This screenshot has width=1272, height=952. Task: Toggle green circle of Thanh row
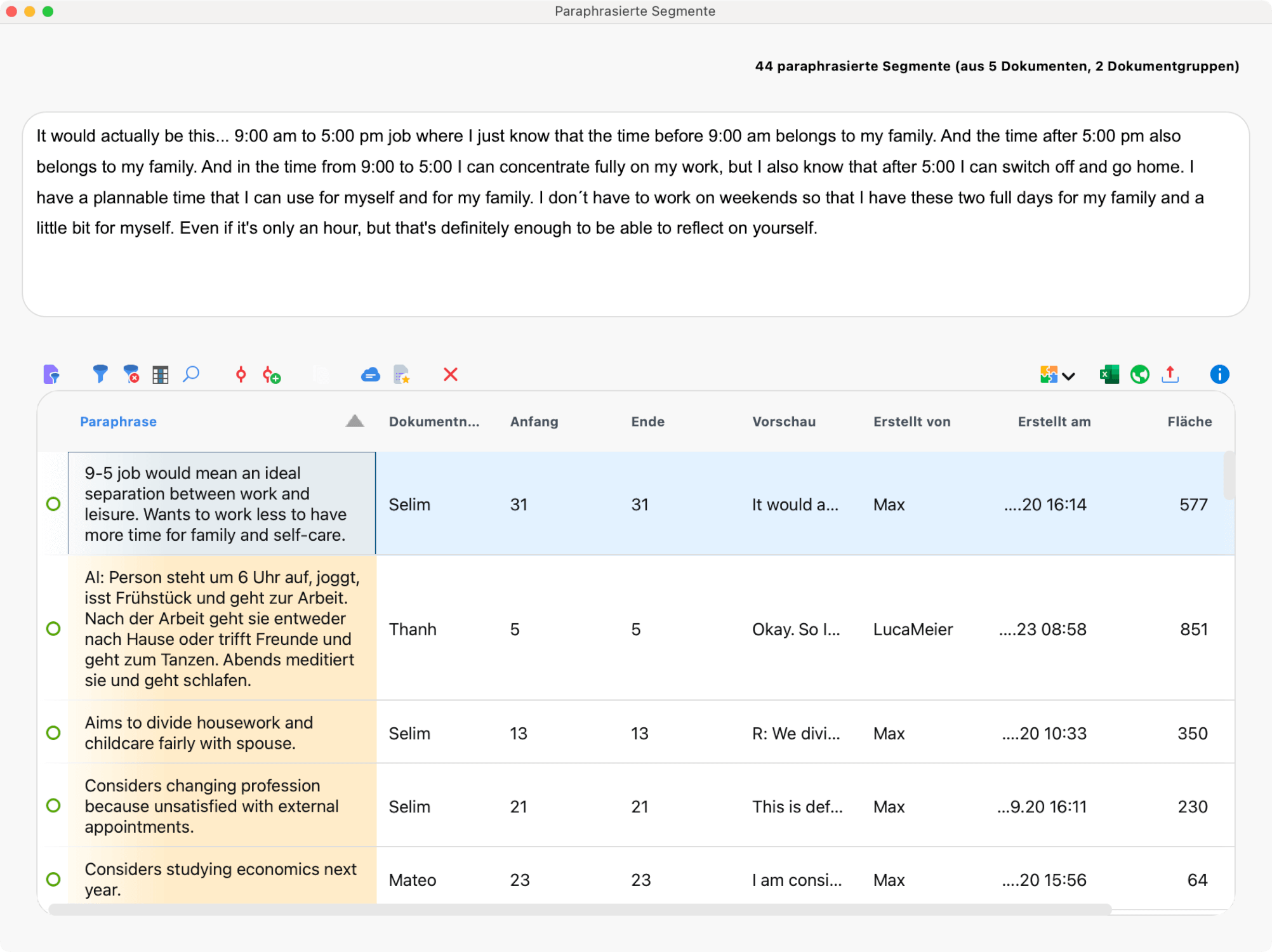click(x=53, y=628)
